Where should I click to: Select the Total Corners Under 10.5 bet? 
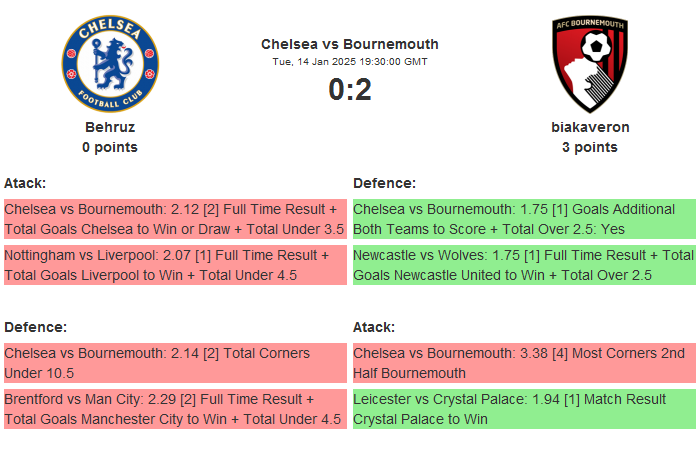(x=175, y=363)
